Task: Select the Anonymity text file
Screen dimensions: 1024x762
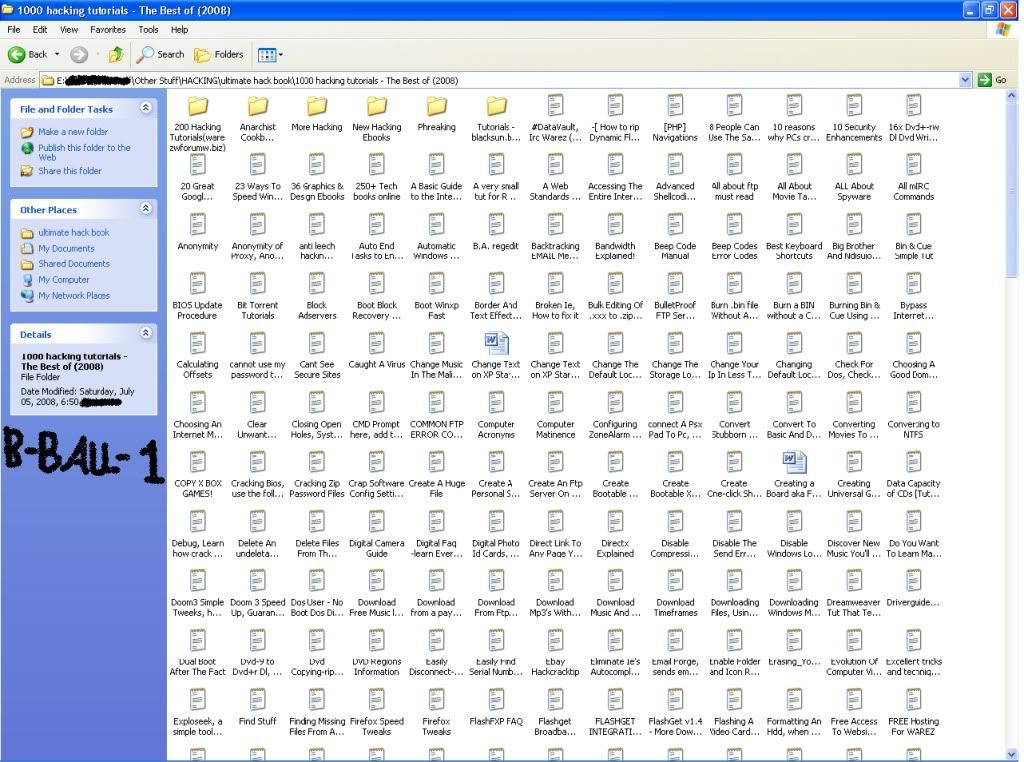Action: click(x=197, y=225)
